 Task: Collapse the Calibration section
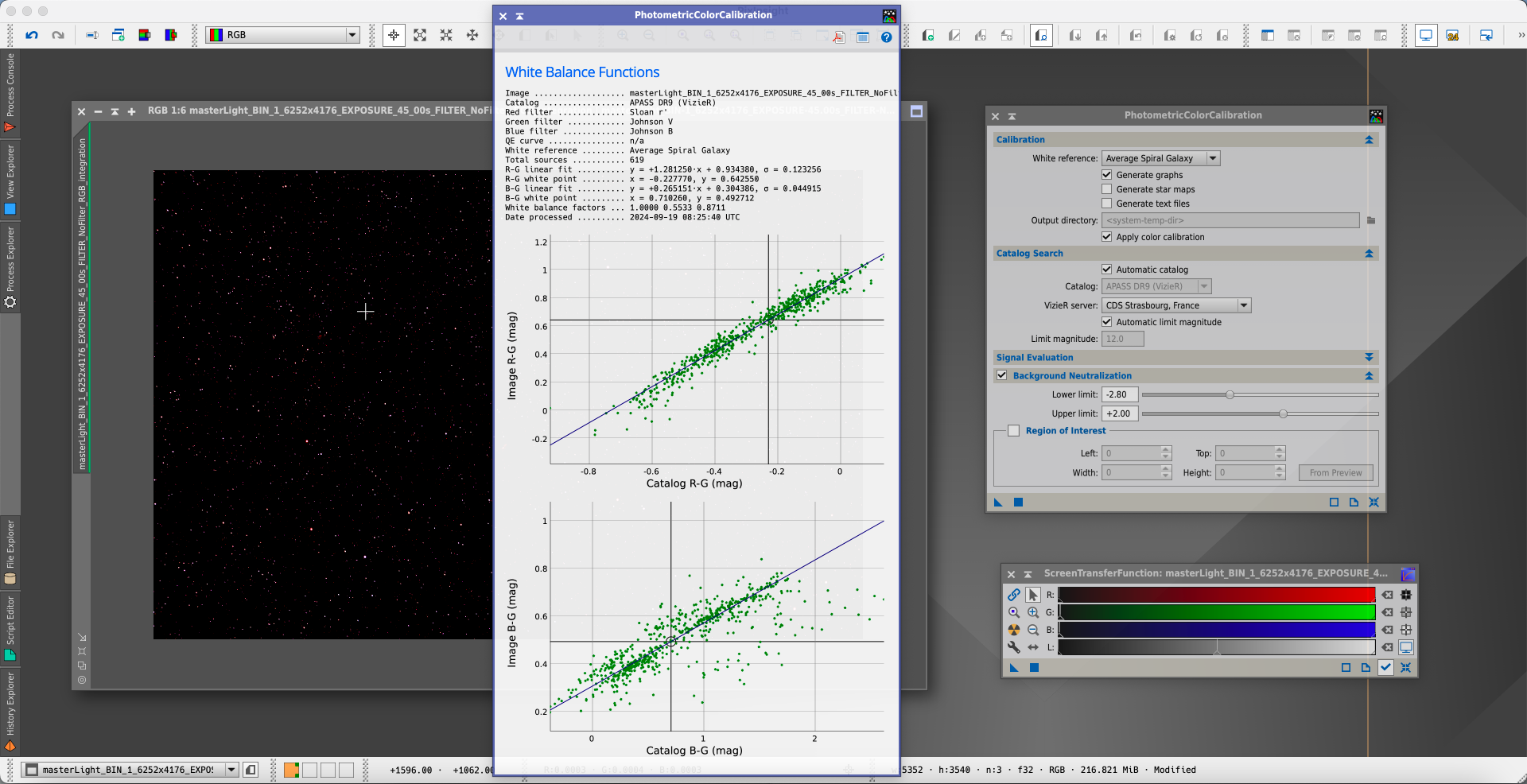click(1369, 140)
